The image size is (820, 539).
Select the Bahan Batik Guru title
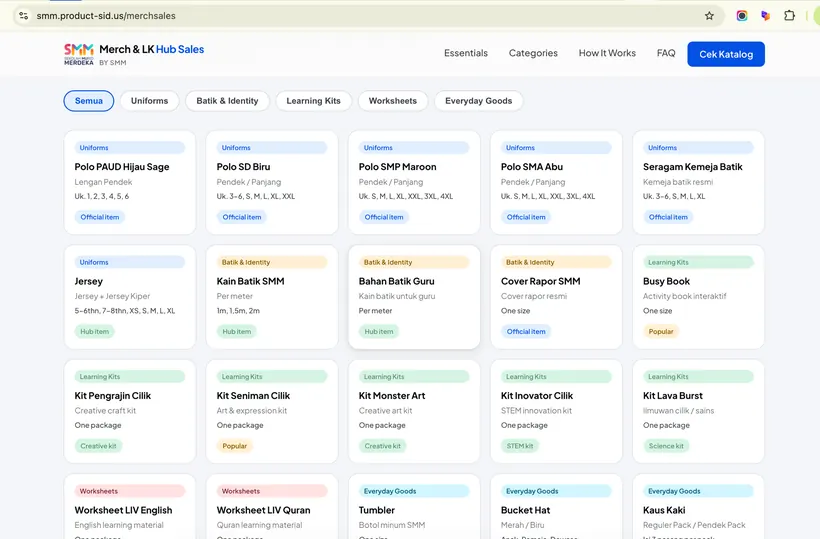point(396,281)
